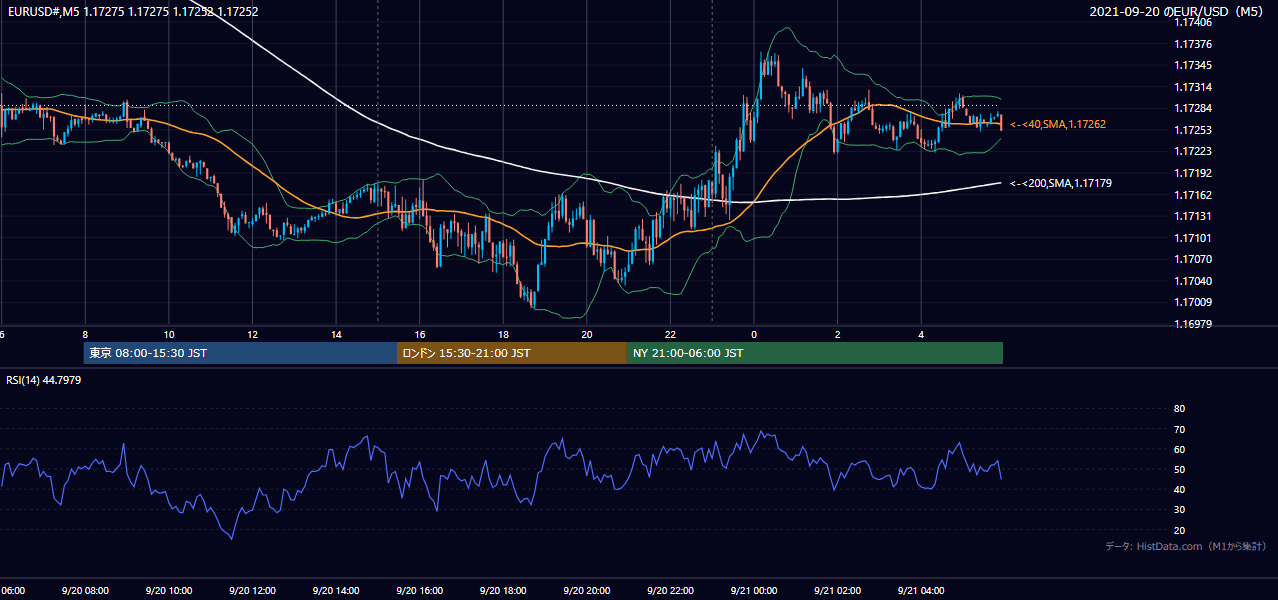Click the 9/20 20:00 bottom time label

point(586,591)
